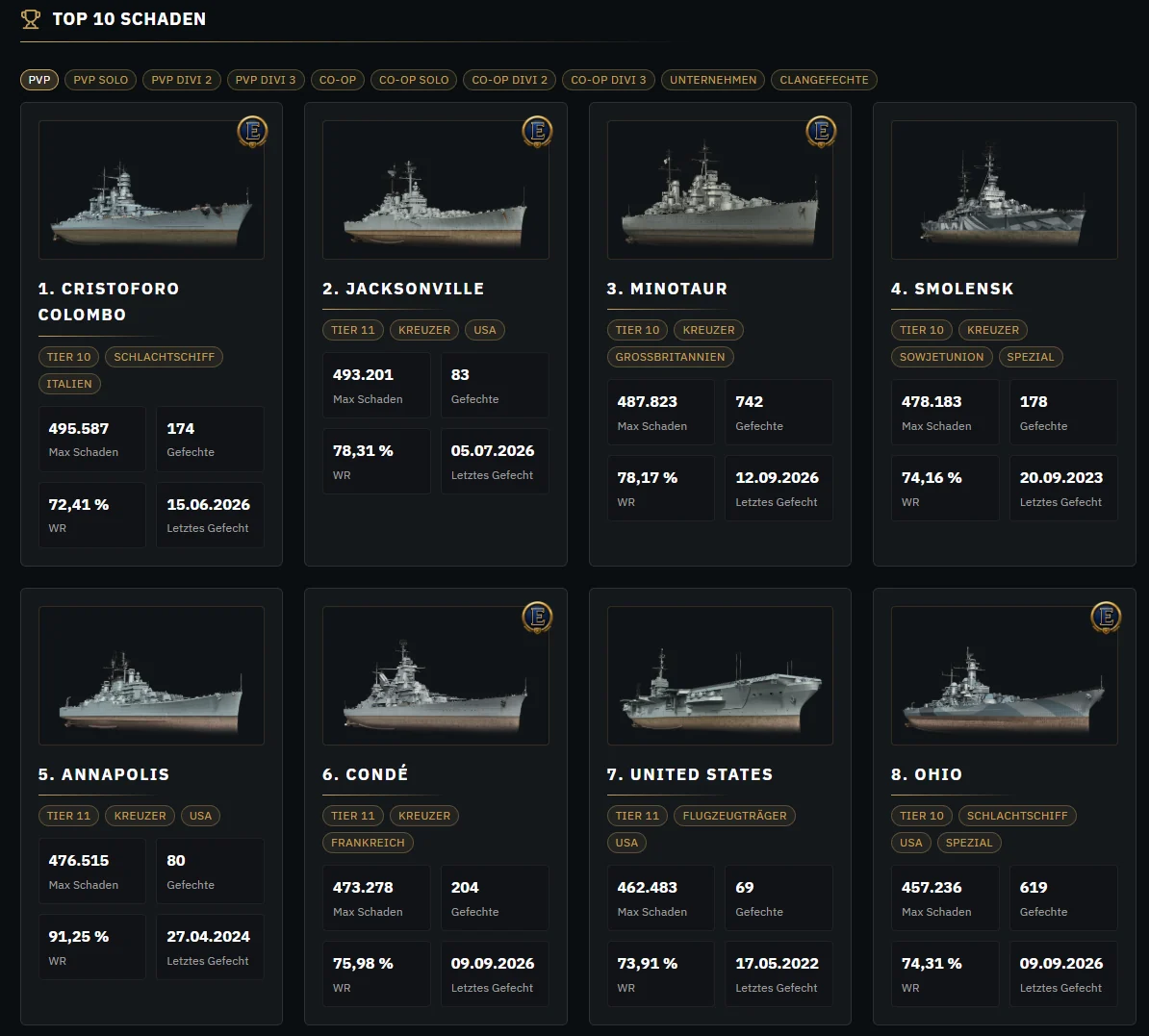Click the FLUGZEUGTRÄGER tag
Image resolution: width=1149 pixels, height=1036 pixels.
[x=735, y=816]
